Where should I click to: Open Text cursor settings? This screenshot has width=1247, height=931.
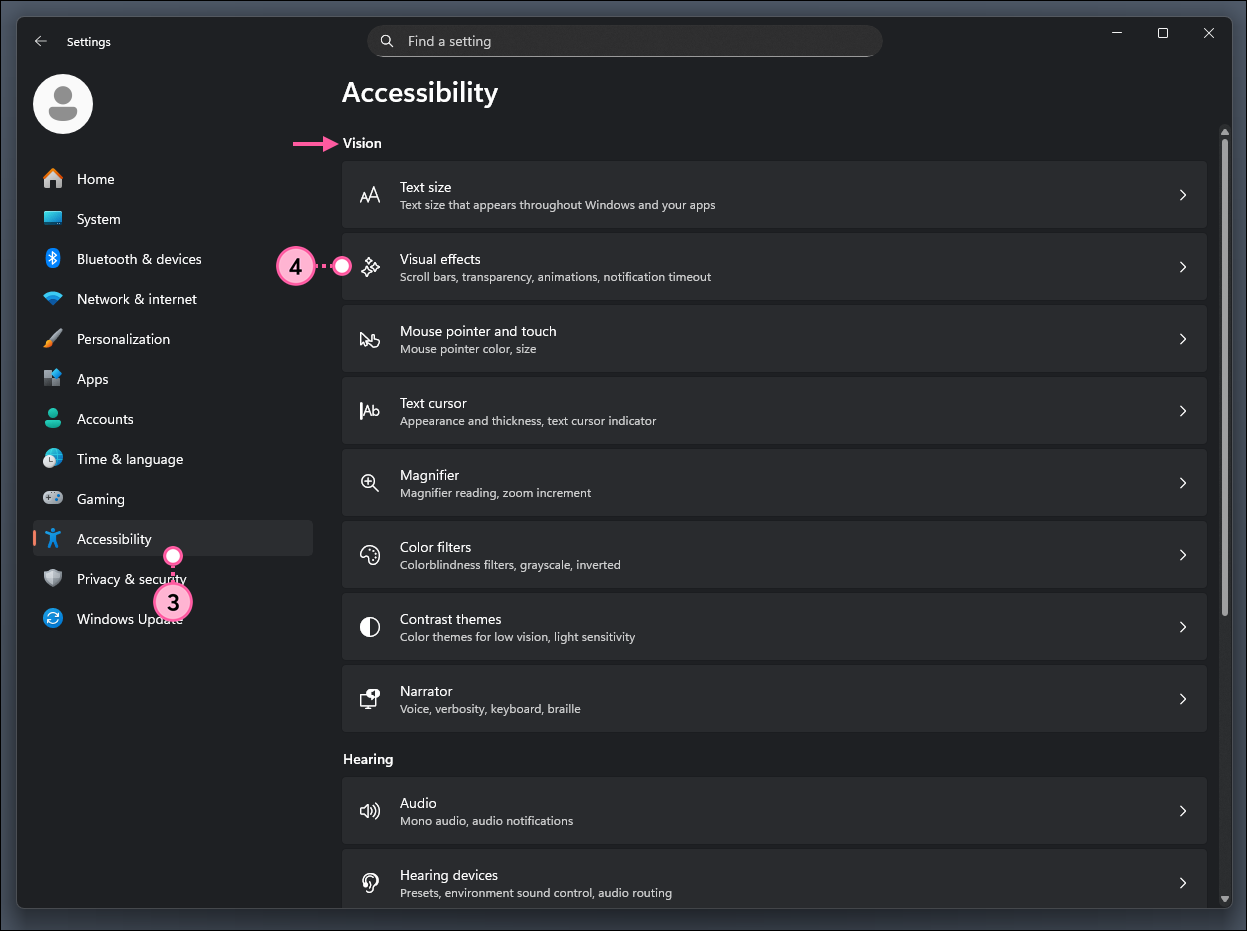tap(774, 410)
